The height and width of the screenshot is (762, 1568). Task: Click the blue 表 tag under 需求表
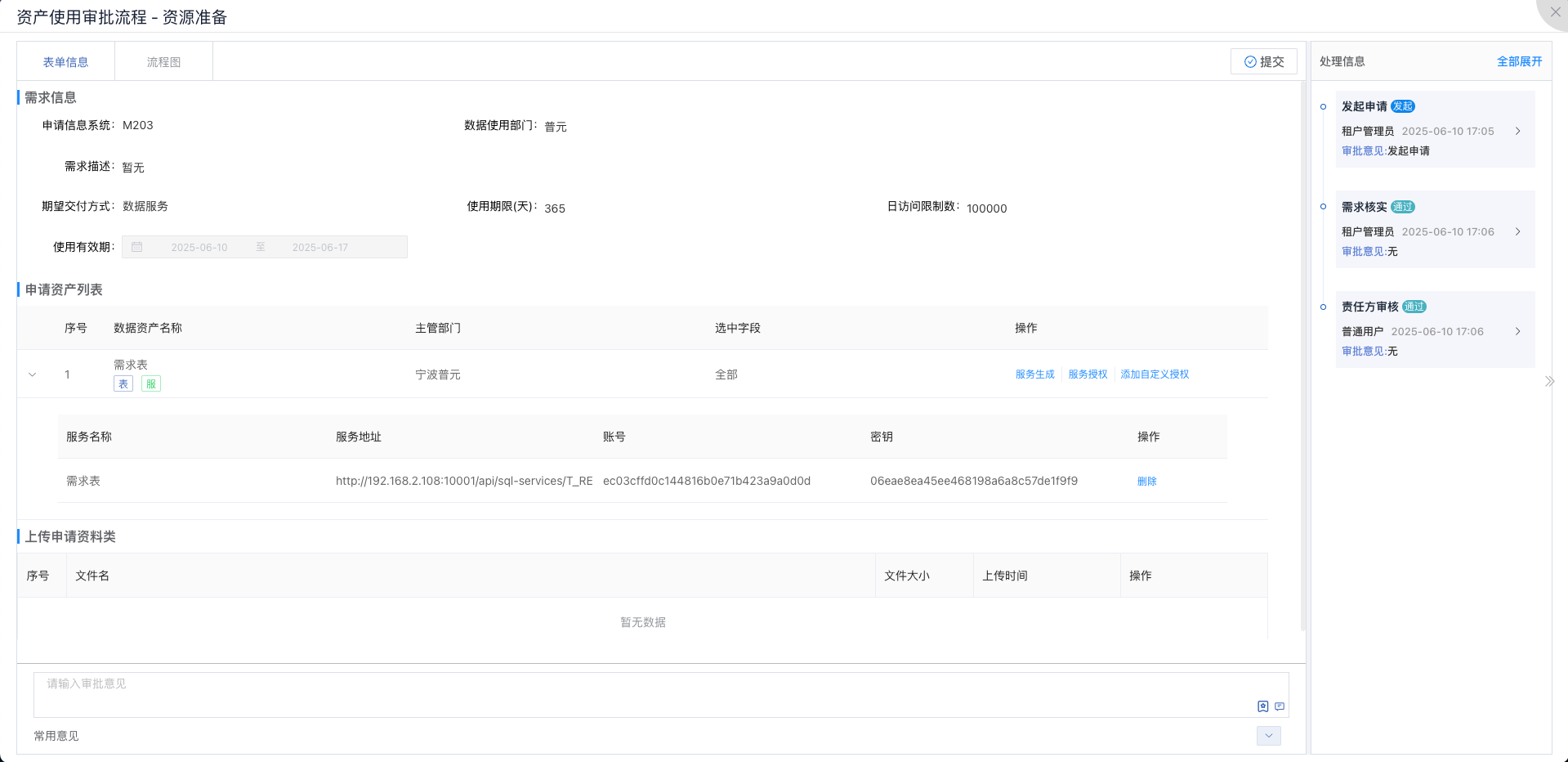(123, 384)
